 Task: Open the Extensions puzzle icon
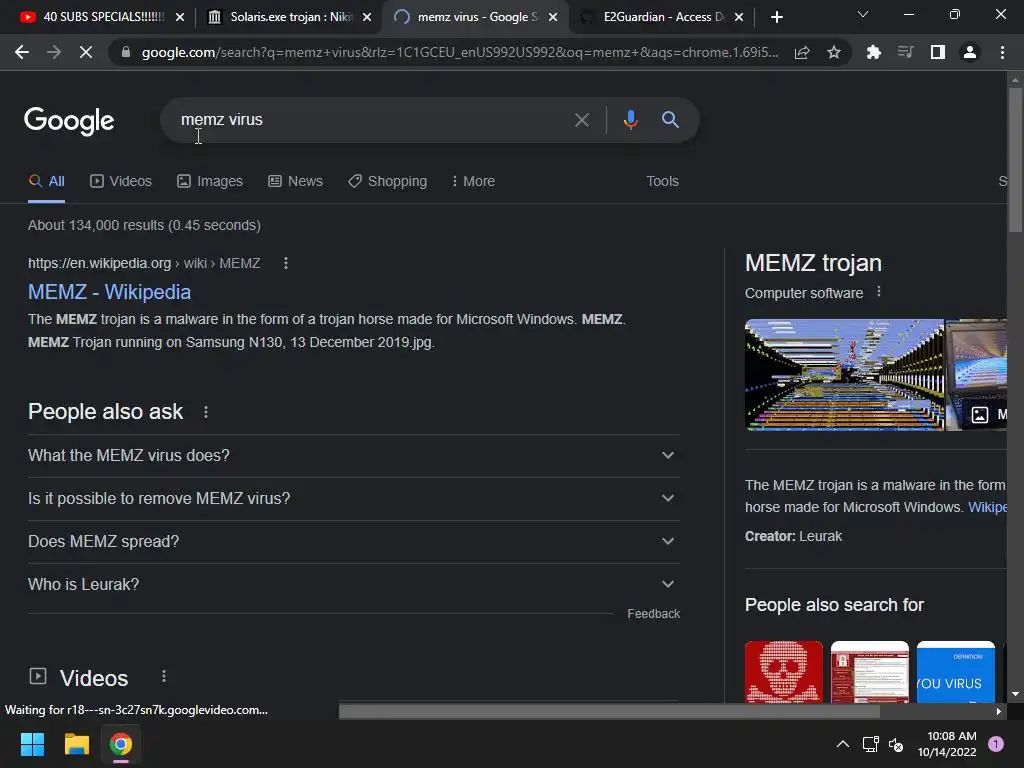pyautogui.click(x=873, y=52)
